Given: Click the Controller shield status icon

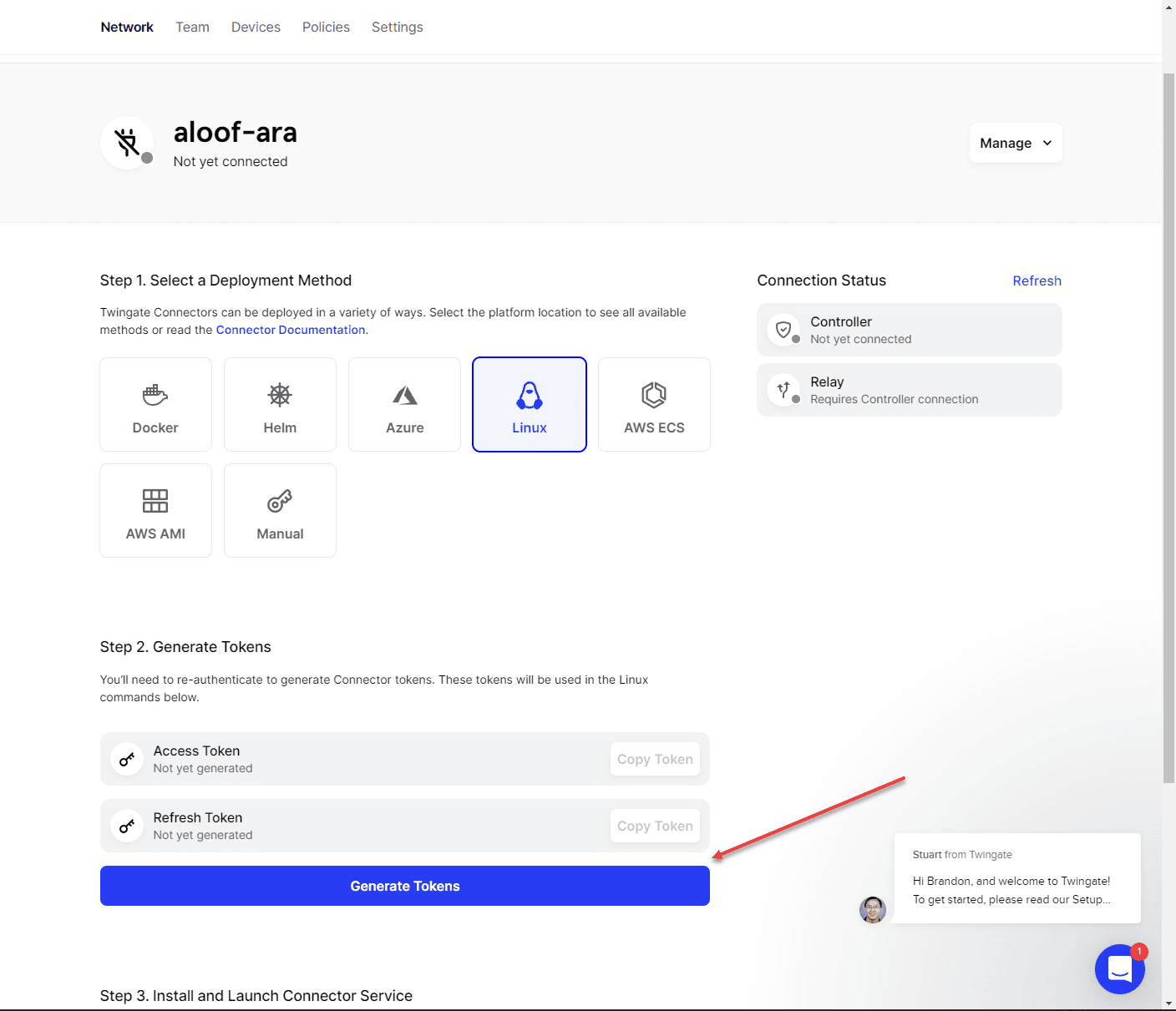Looking at the screenshot, I should [x=783, y=330].
